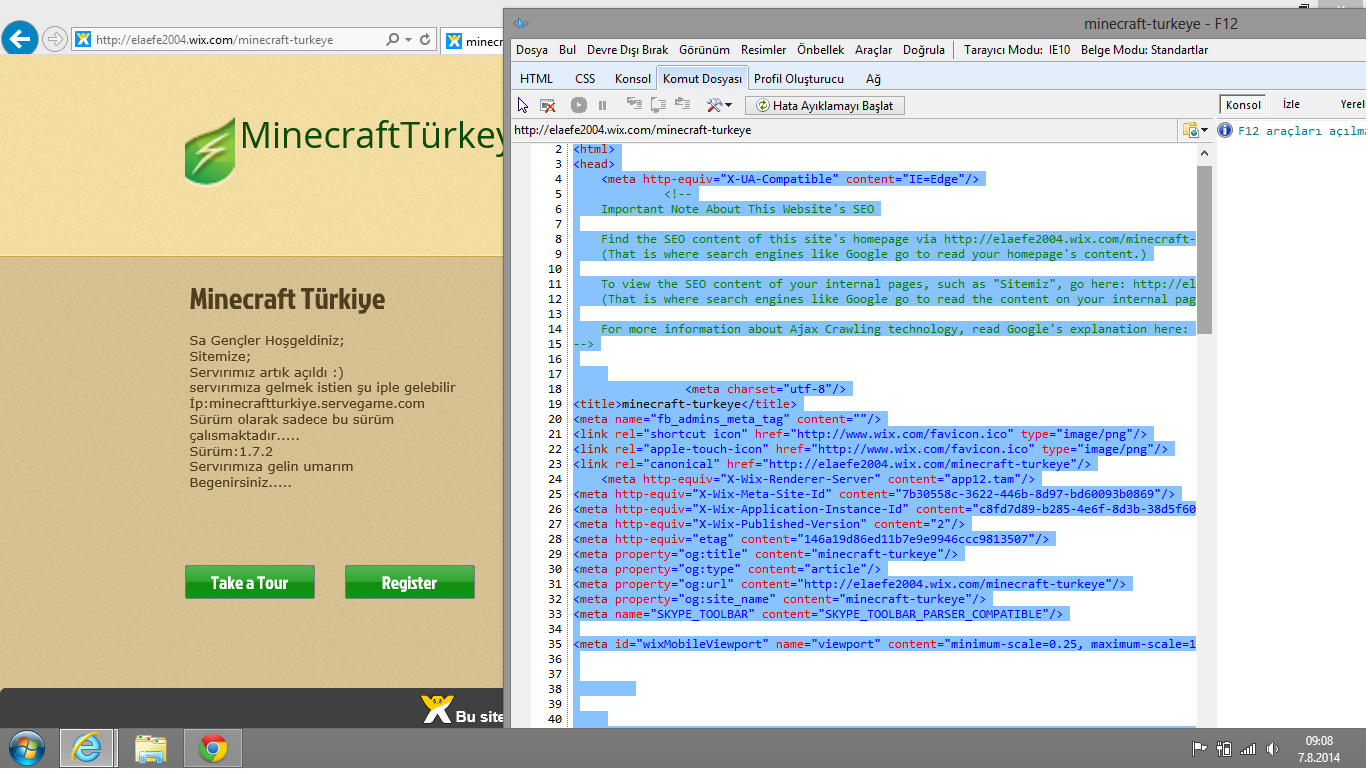Open the hammer-wrench configuration dropdown
Image resolution: width=1368 pixels, height=774 pixels.
[719, 105]
